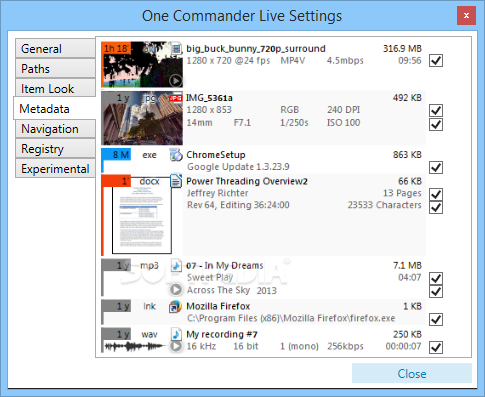Open the General settings tab
Screen dimensions: 485x397
(55, 49)
